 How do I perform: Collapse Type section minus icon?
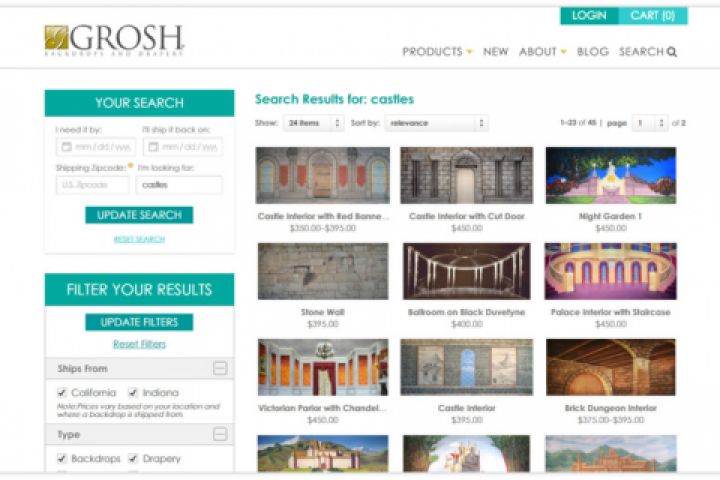click(x=220, y=434)
